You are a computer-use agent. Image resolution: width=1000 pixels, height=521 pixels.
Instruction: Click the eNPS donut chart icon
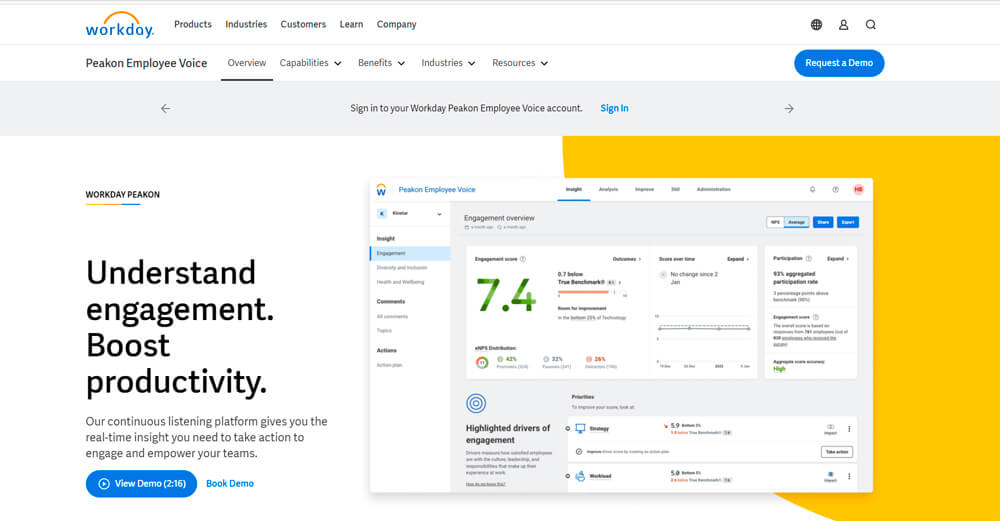pyautogui.click(x=482, y=362)
